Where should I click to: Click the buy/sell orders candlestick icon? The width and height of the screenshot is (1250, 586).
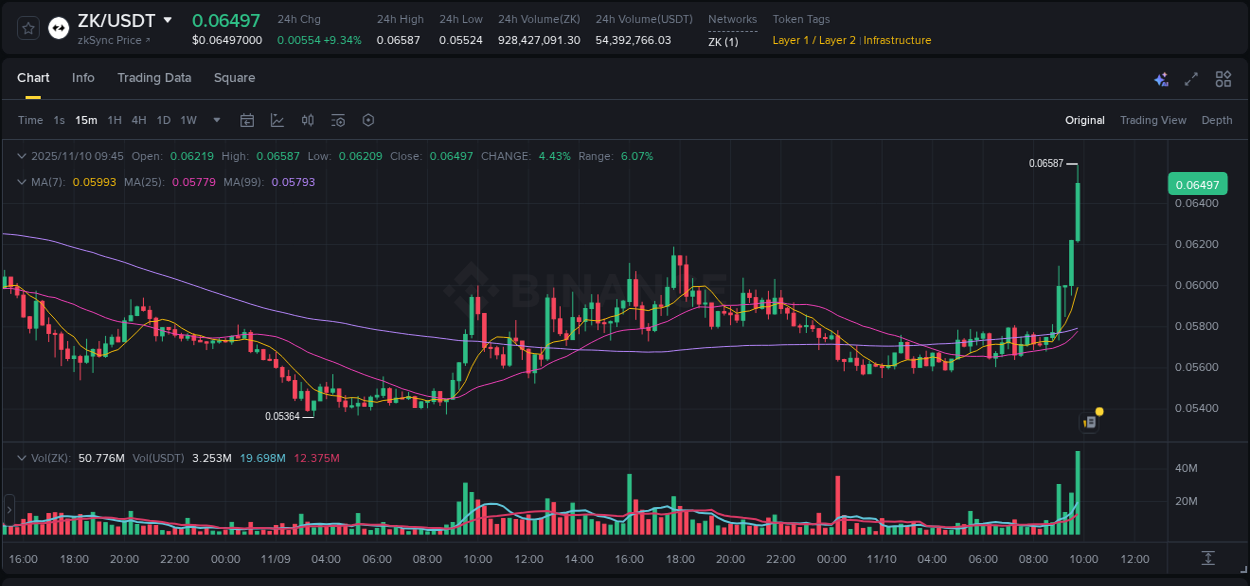coord(307,120)
